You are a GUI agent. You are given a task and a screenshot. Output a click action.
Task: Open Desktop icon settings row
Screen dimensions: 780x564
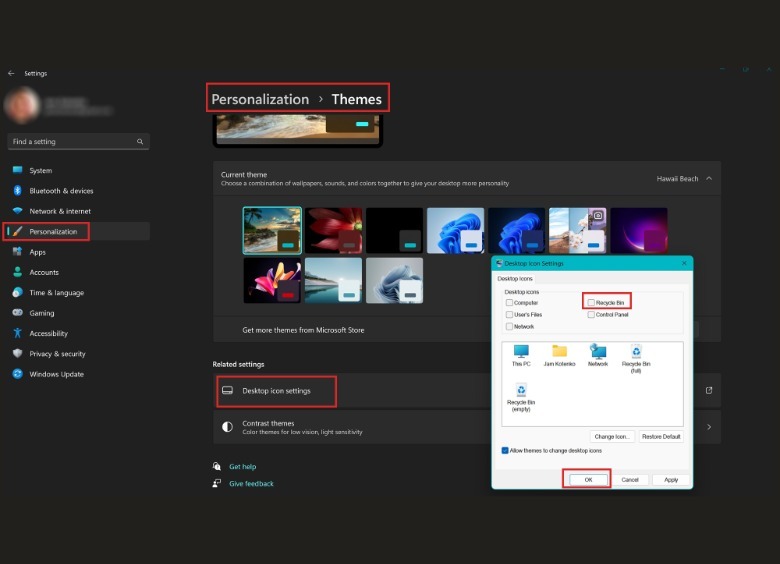click(x=276, y=391)
